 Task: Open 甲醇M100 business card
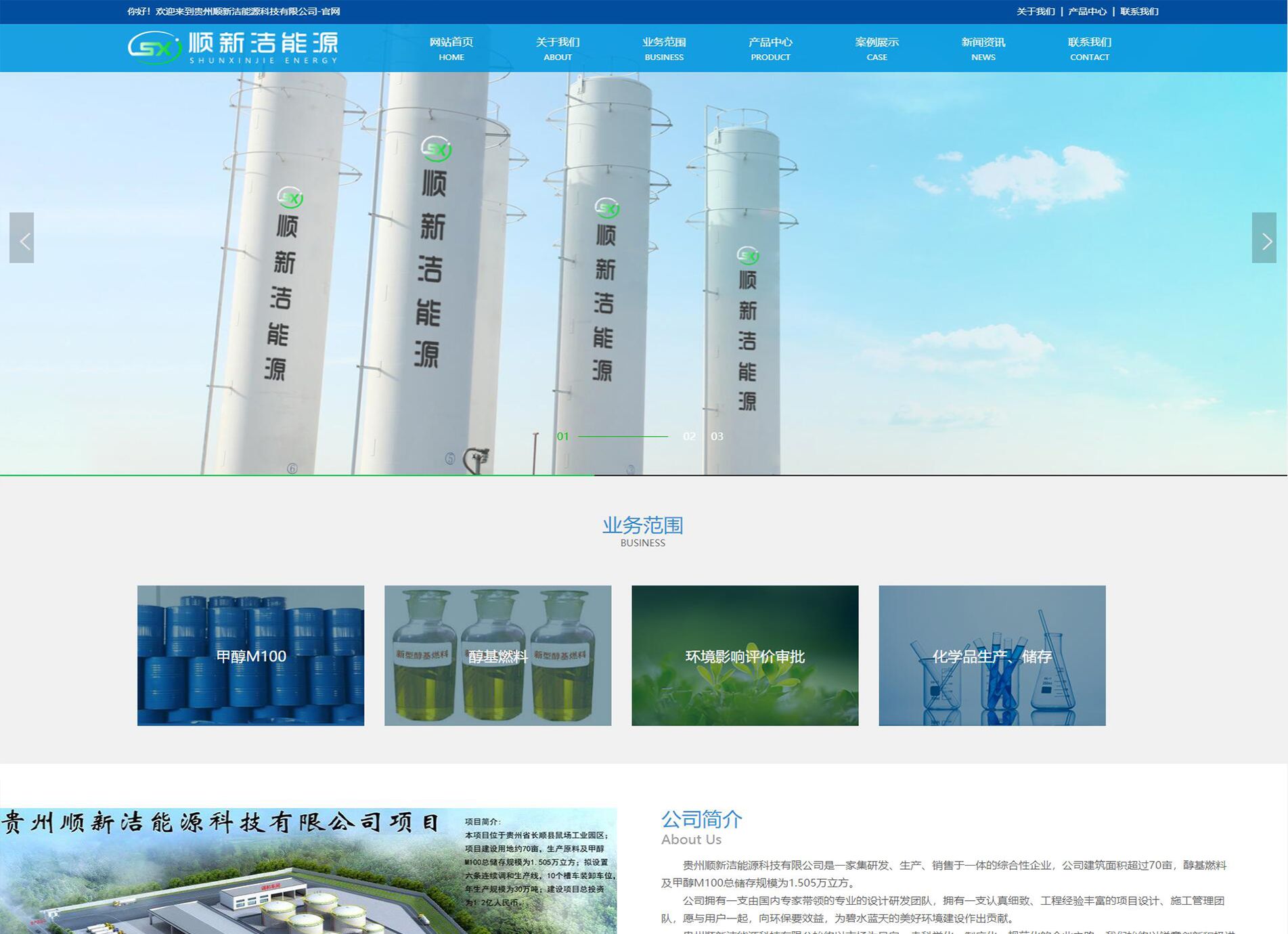click(x=250, y=656)
